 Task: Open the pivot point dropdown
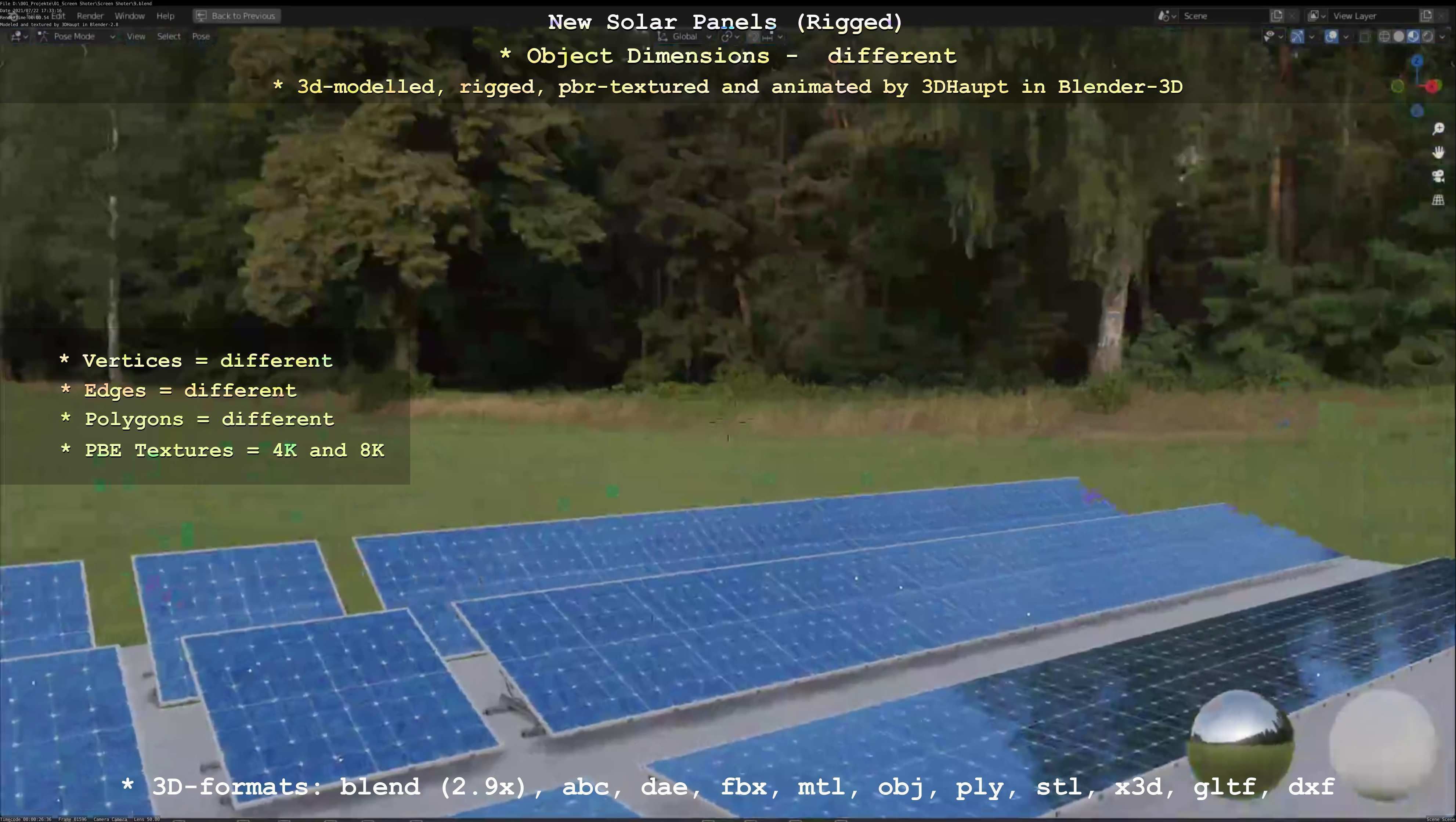(x=730, y=37)
